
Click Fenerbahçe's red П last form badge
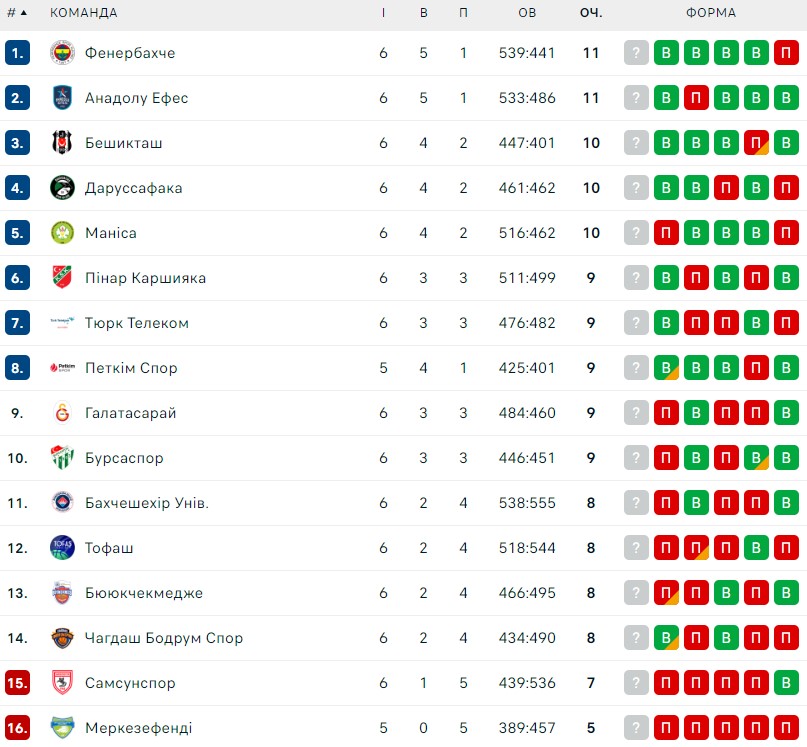pyautogui.click(x=786, y=53)
